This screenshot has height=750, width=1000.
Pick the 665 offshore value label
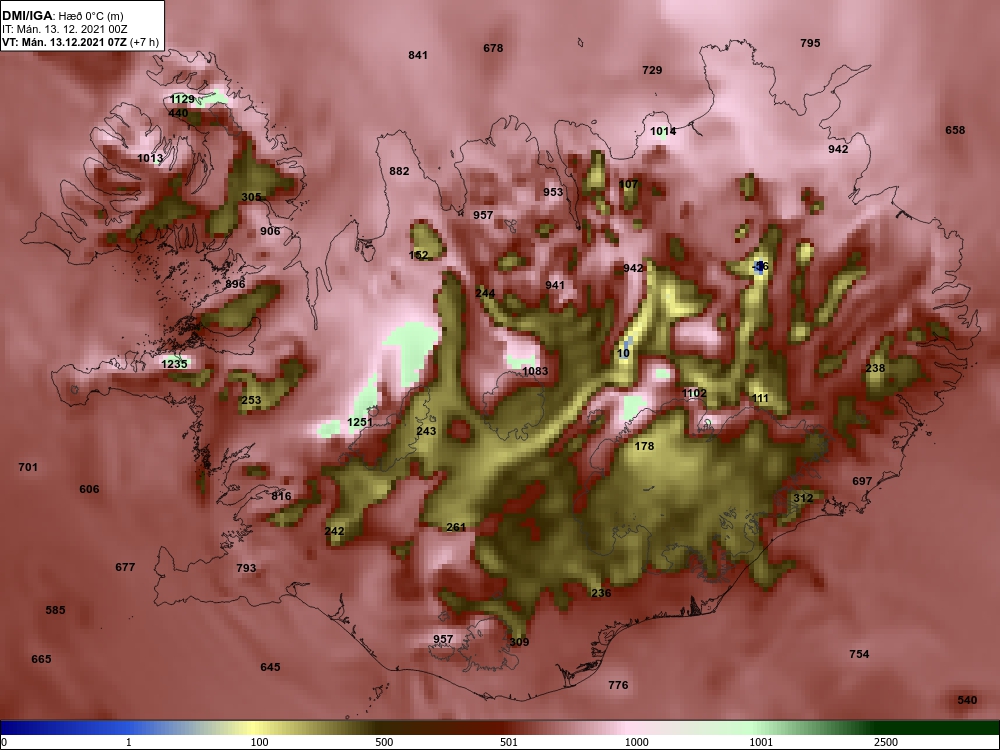pos(41,659)
